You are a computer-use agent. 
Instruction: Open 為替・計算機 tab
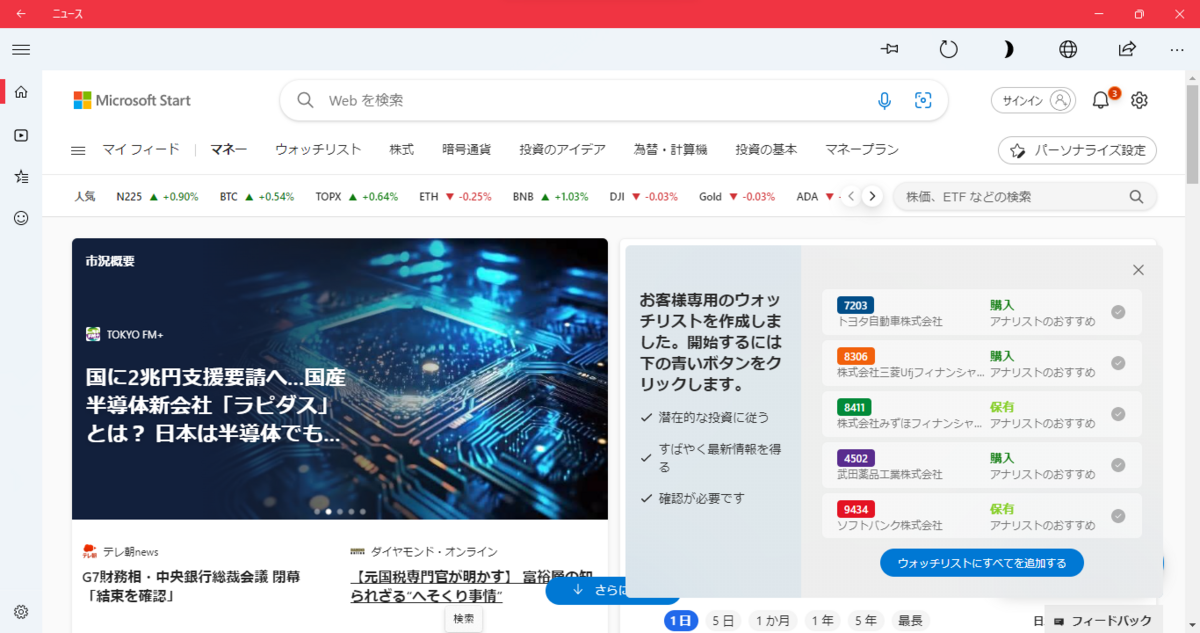point(671,150)
